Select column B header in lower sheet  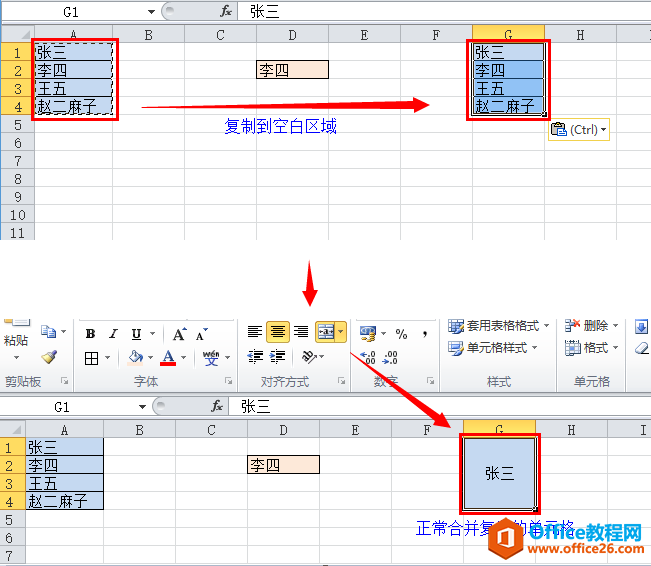pos(140,430)
